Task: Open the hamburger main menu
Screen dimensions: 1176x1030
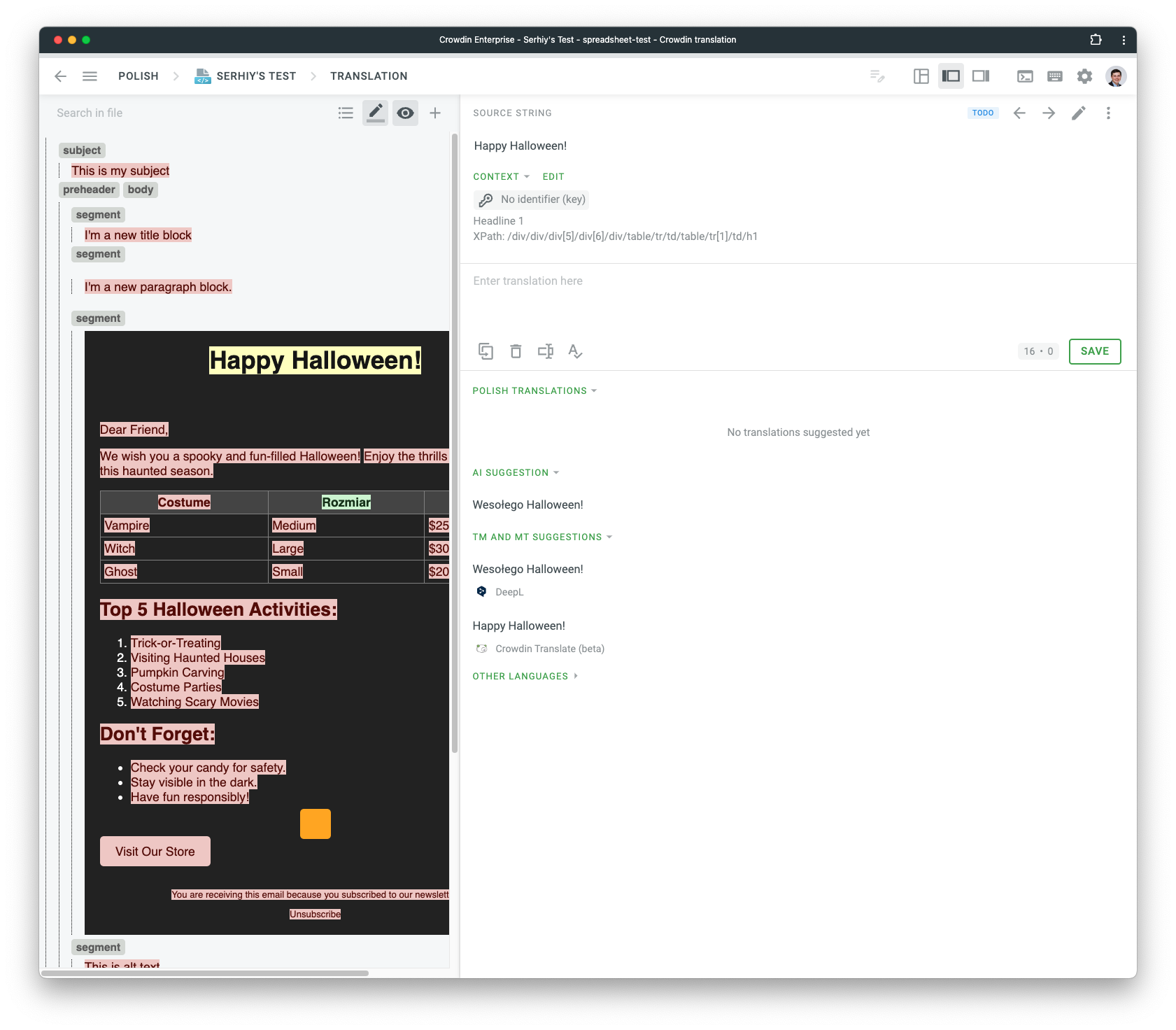Action: tap(90, 76)
